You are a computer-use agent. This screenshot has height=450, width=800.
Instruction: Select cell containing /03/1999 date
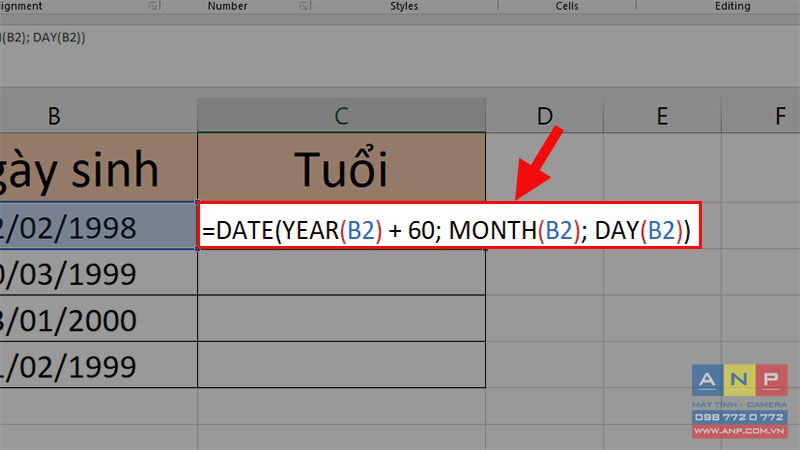(x=98, y=272)
